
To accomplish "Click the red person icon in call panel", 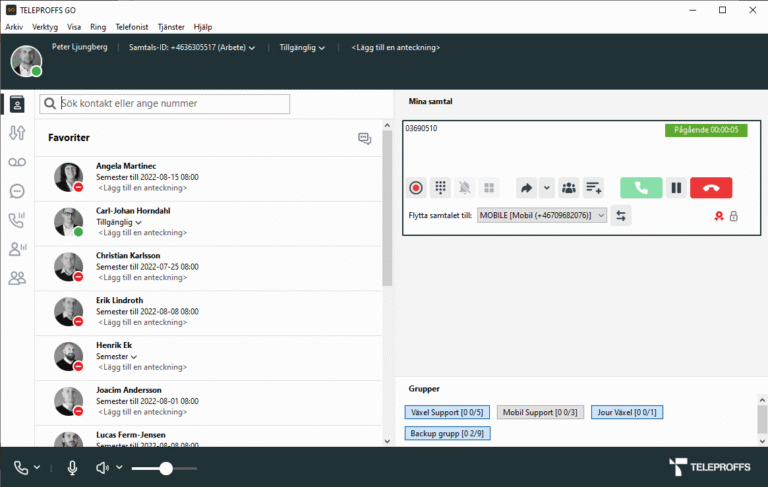I will [719, 216].
